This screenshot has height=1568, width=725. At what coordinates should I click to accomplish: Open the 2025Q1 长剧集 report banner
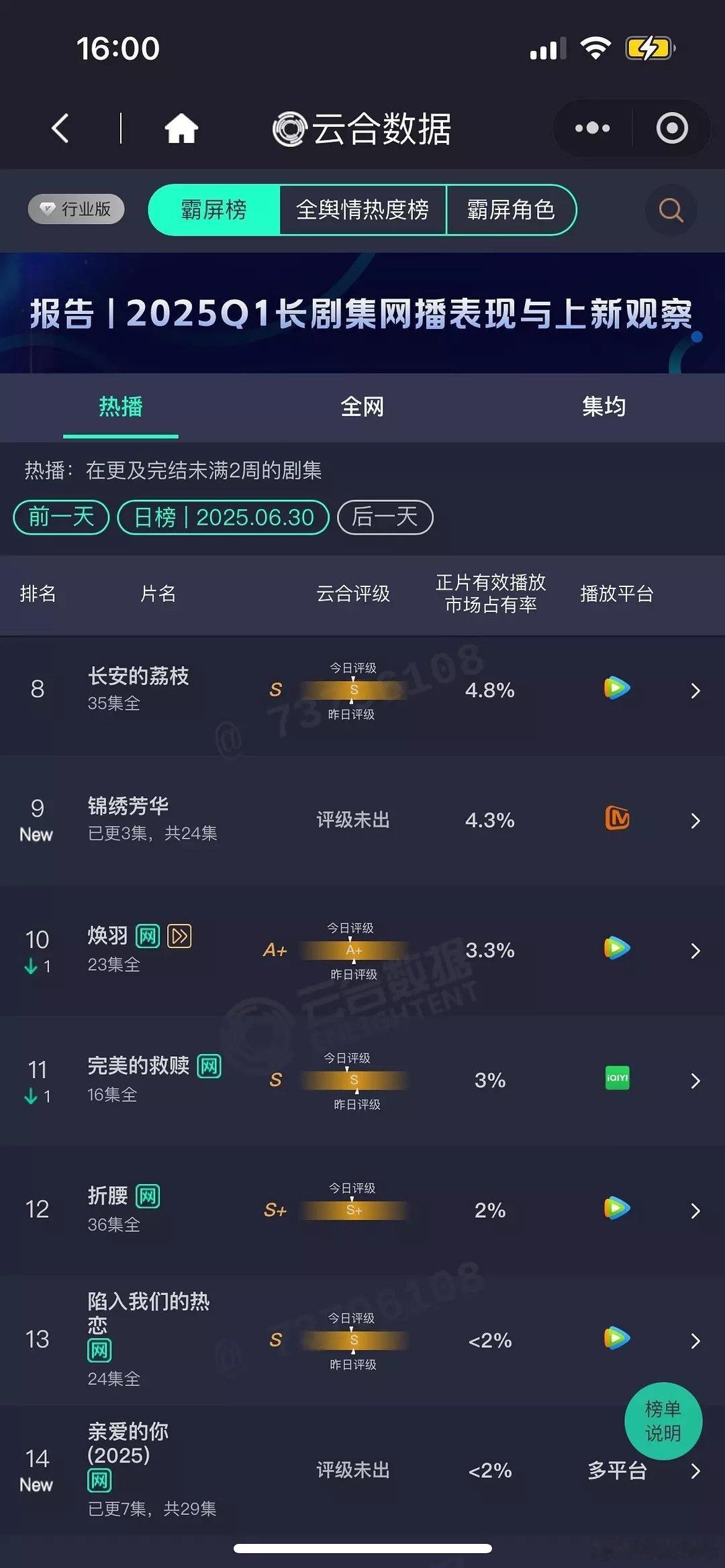[362, 313]
